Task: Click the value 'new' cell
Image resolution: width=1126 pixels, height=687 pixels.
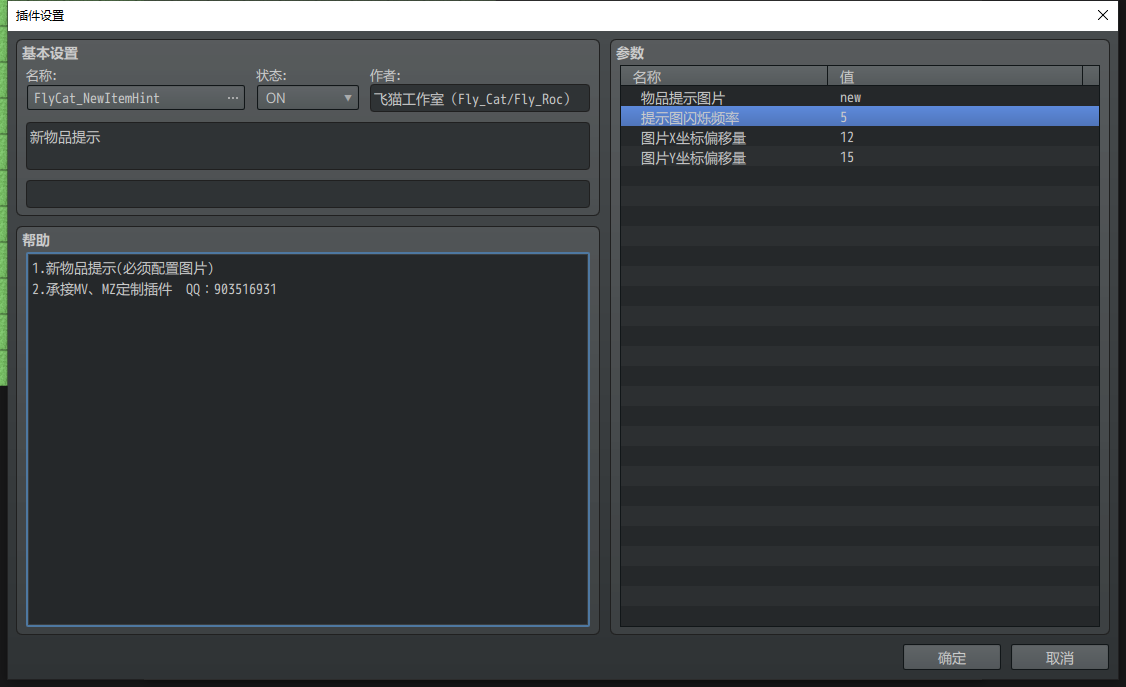Action: (963, 97)
